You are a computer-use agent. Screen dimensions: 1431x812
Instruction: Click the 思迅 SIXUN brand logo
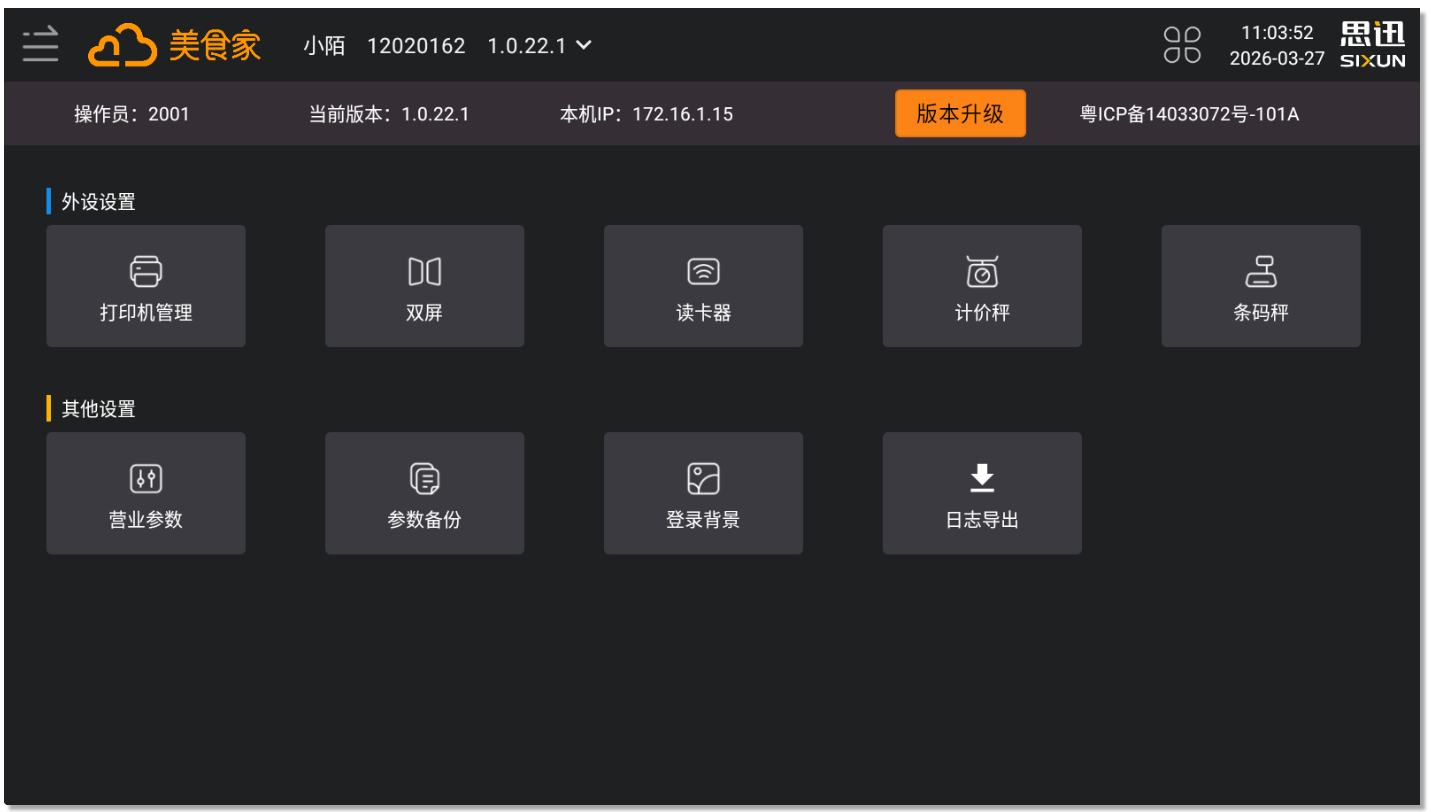[1372, 46]
